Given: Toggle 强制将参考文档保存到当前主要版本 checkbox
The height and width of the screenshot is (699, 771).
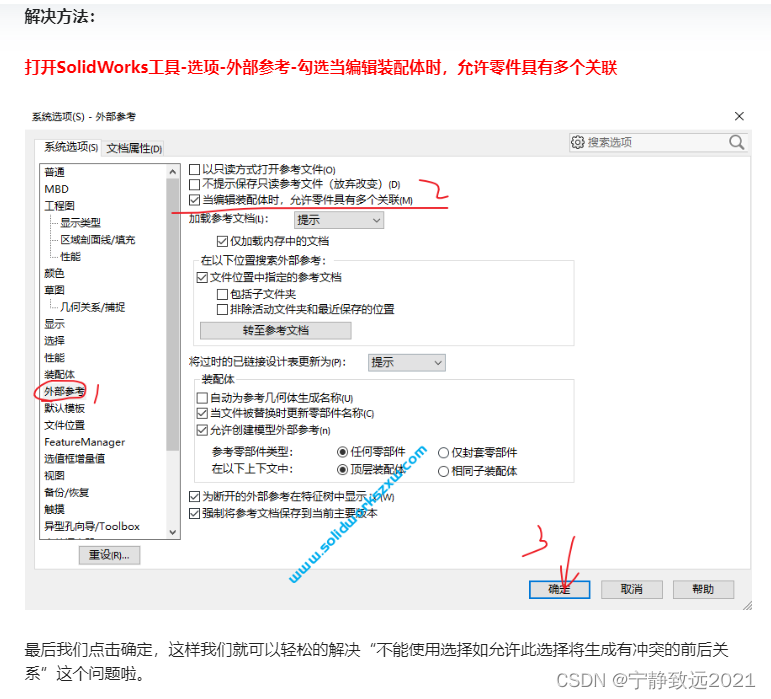Looking at the screenshot, I should (x=194, y=514).
